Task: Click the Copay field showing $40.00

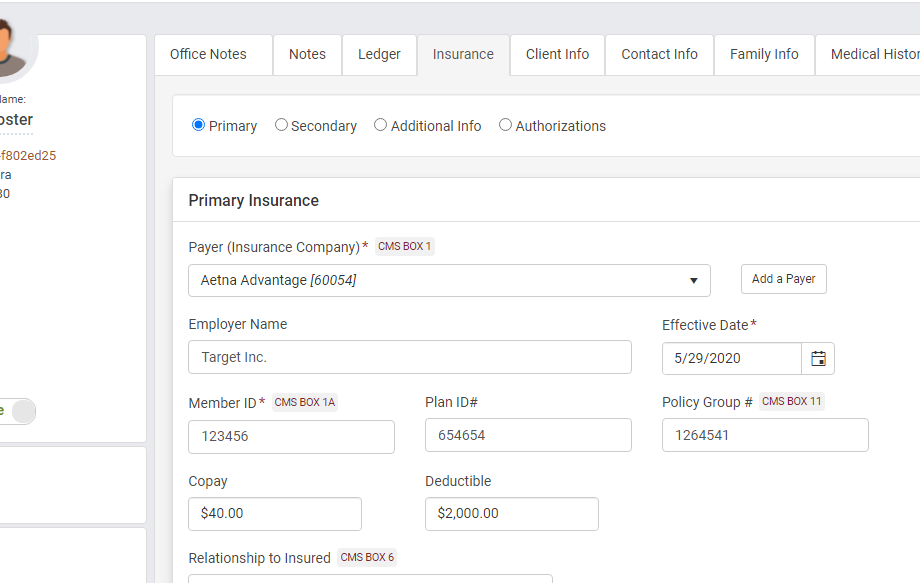Action: pos(275,514)
